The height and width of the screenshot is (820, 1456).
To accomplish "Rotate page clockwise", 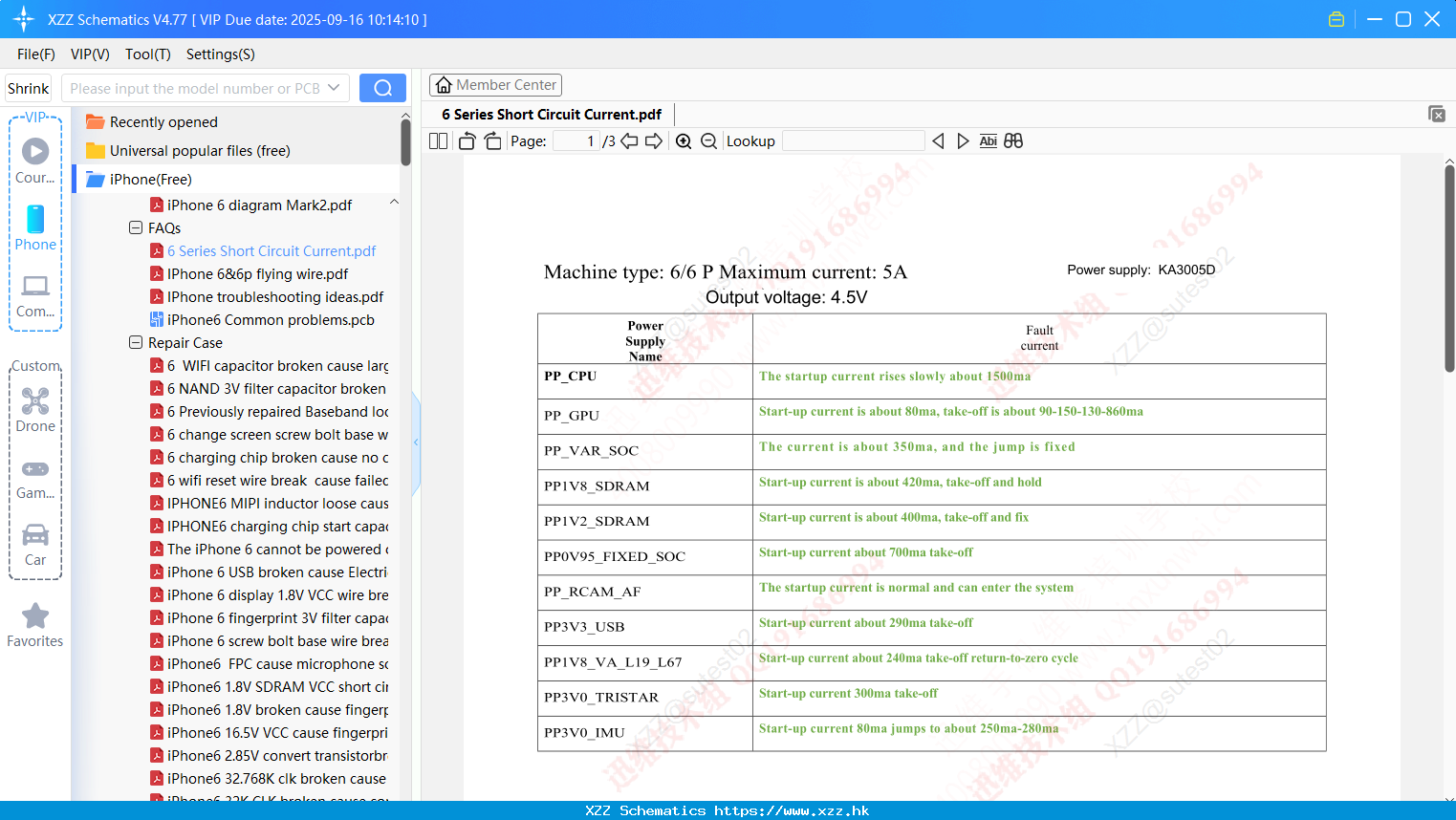I will (492, 141).
